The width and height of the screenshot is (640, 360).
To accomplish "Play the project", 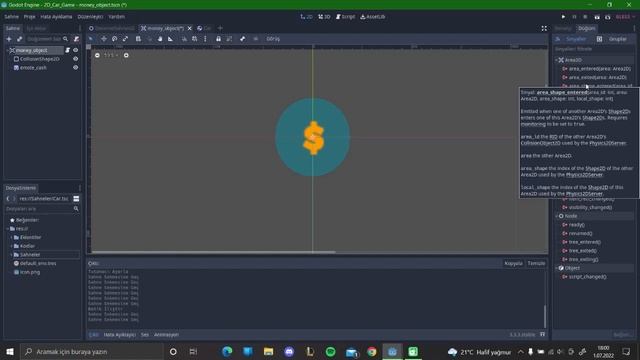I will [x=563, y=17].
